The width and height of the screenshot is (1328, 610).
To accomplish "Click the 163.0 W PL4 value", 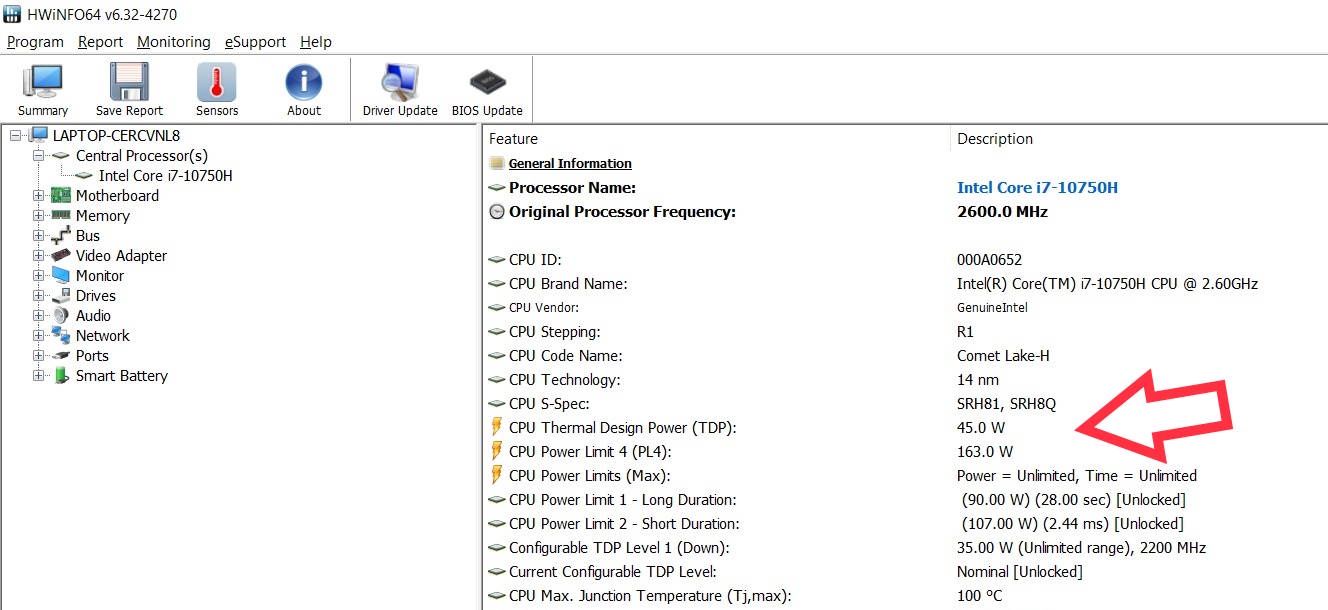I will click(985, 451).
